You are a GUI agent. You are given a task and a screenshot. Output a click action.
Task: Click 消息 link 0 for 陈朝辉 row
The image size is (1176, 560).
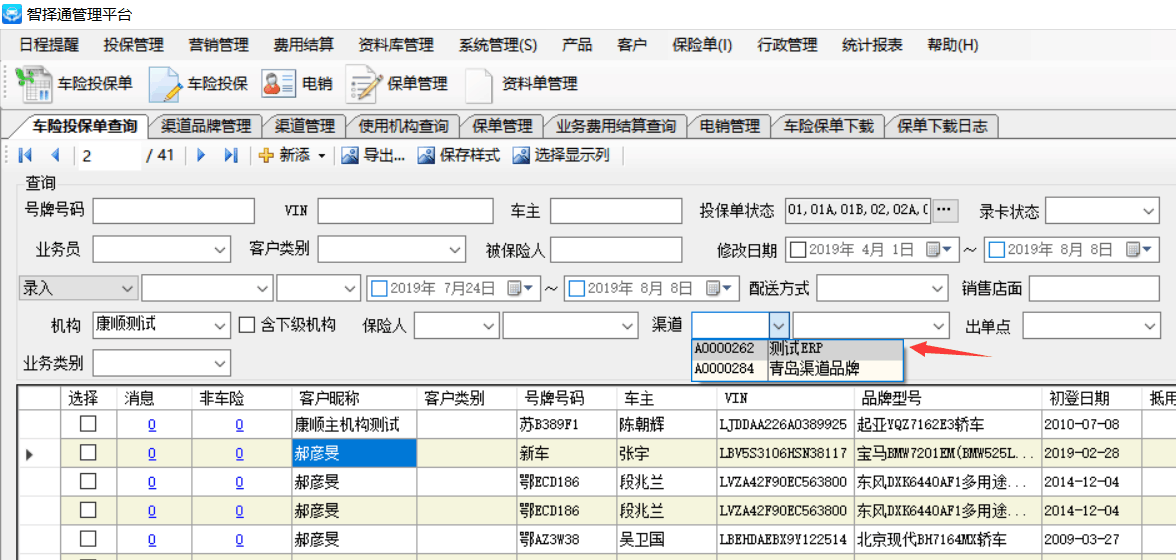click(152, 425)
